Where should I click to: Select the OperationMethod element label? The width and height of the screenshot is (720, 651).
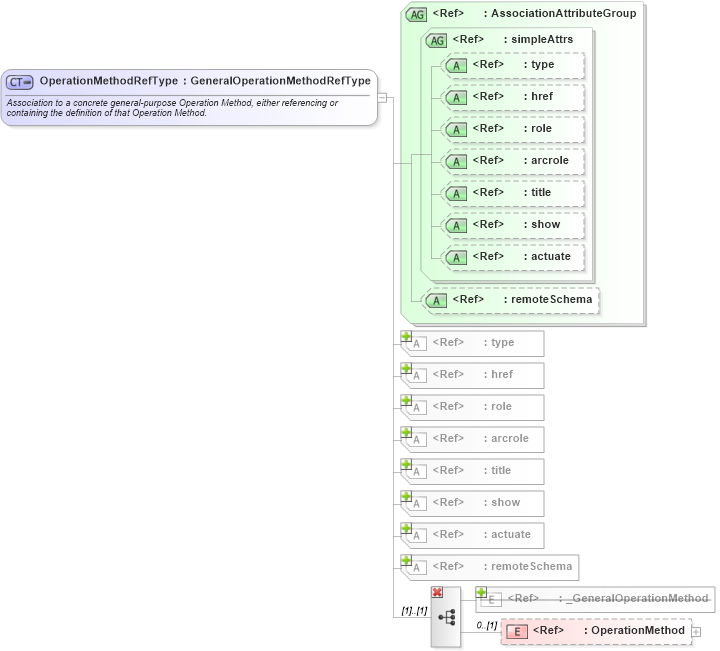coord(638,630)
